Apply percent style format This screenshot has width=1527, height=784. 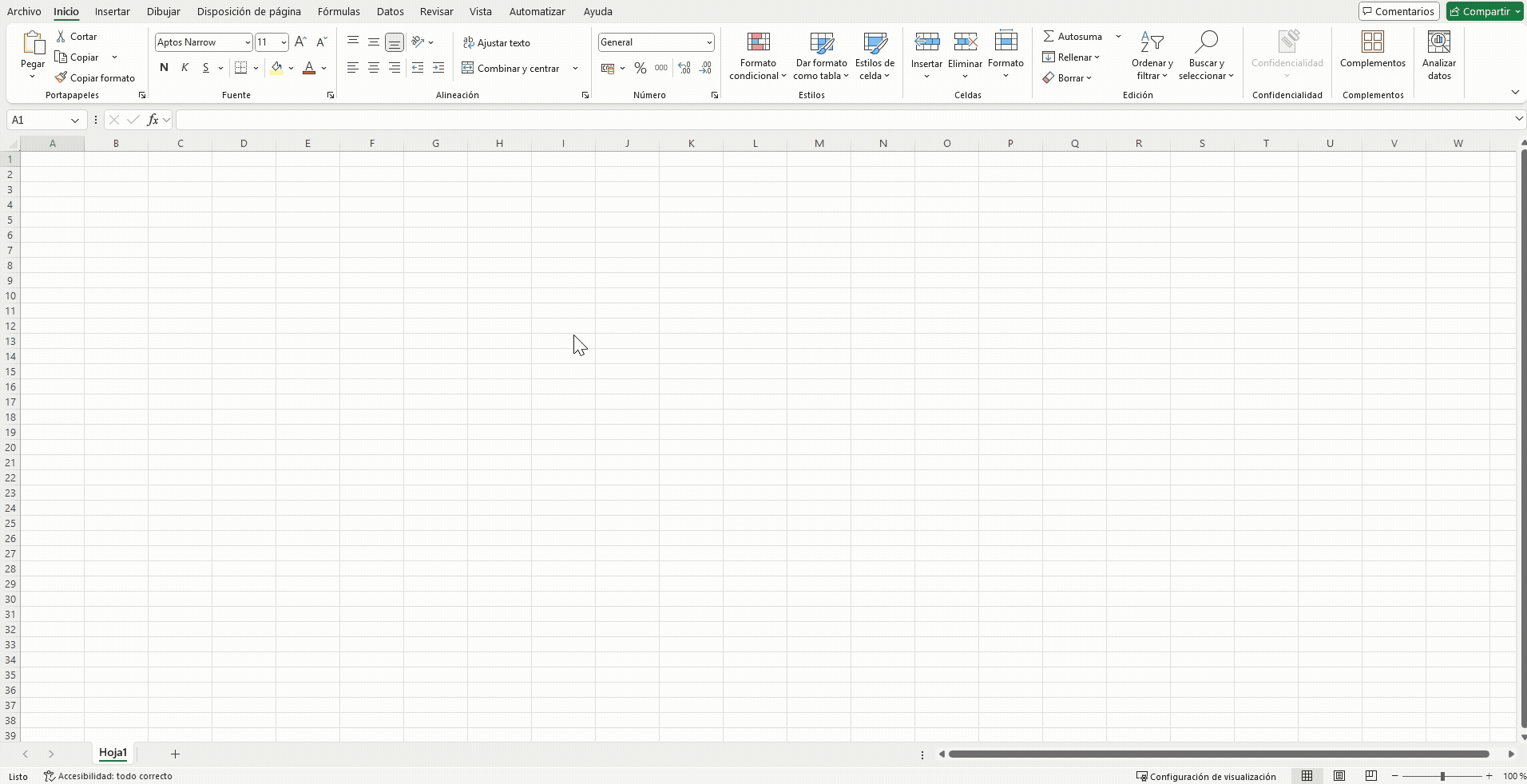point(640,68)
